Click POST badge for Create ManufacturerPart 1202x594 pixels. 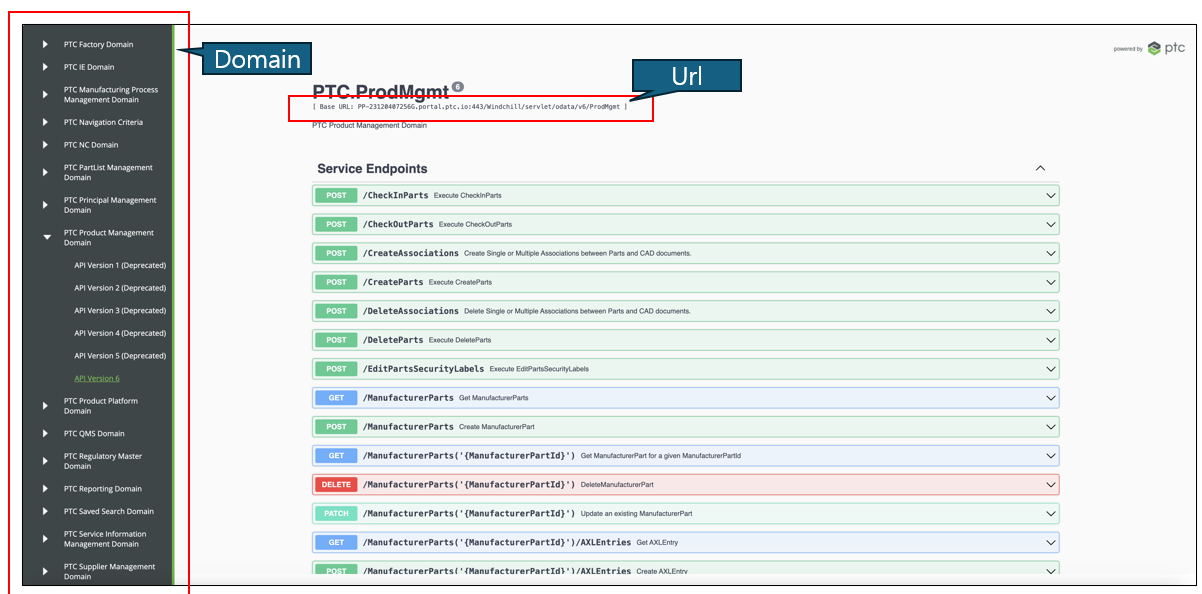pos(336,427)
